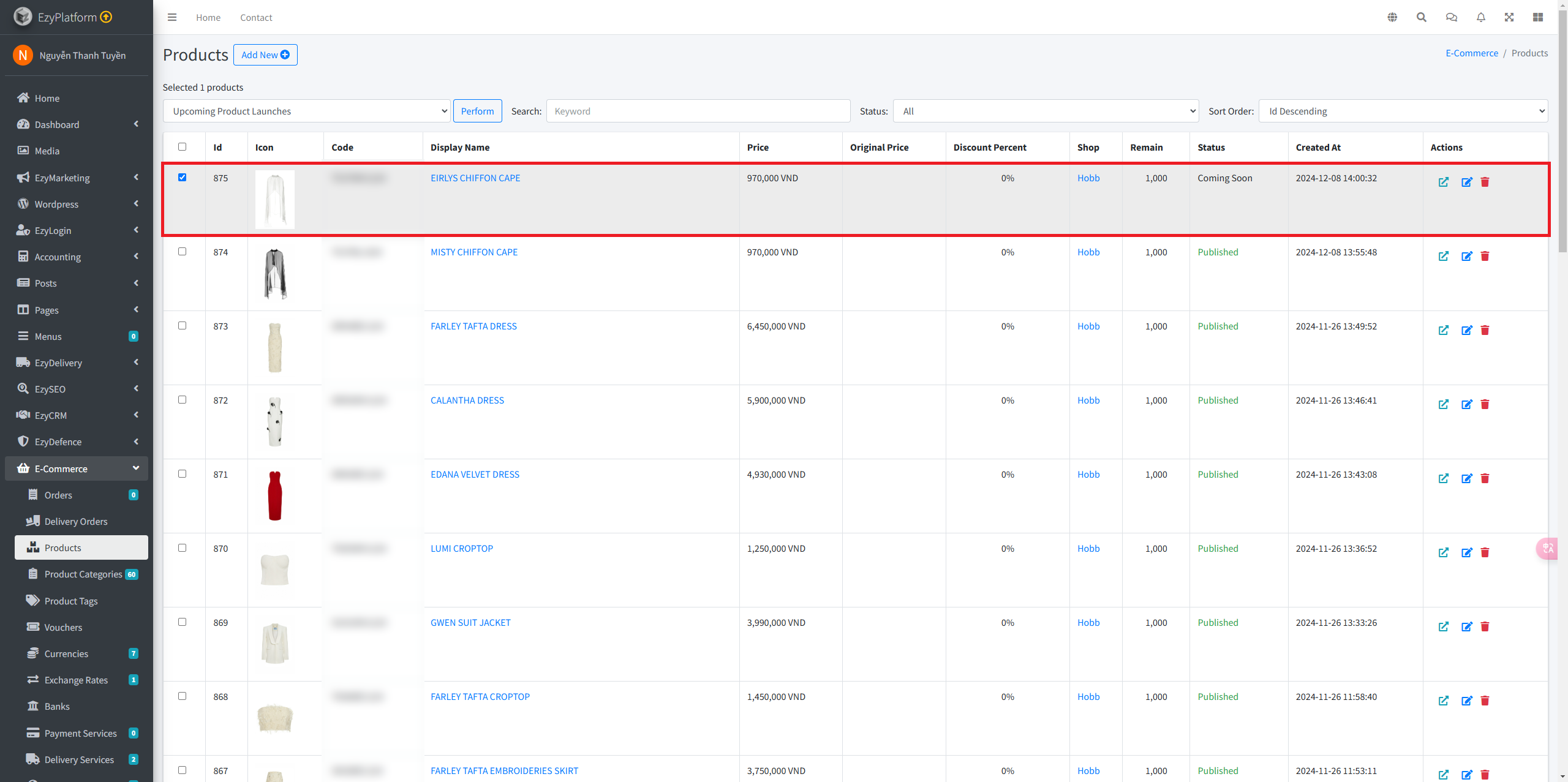Click the MISTY CHIFFON CAPE thumbnail image
This screenshot has width=1568, height=782.
[x=275, y=273]
